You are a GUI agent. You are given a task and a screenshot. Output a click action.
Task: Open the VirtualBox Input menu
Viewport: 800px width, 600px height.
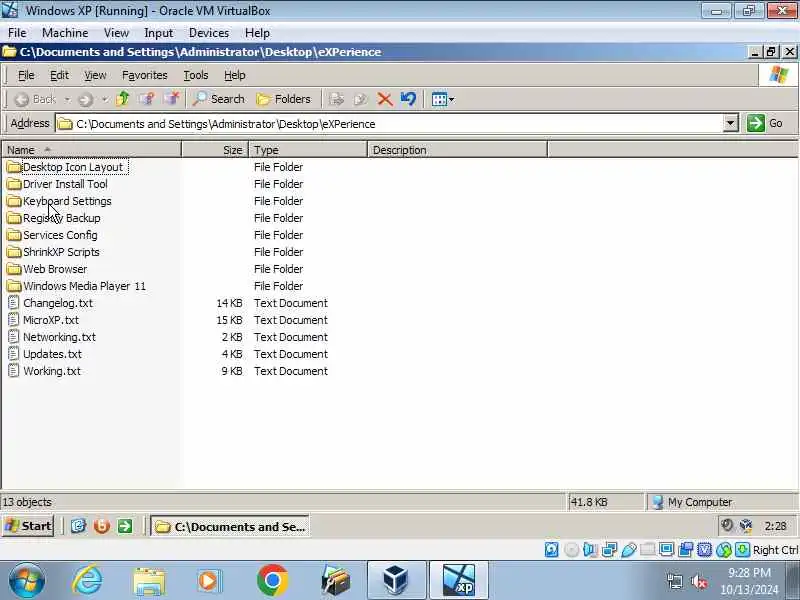tap(158, 33)
